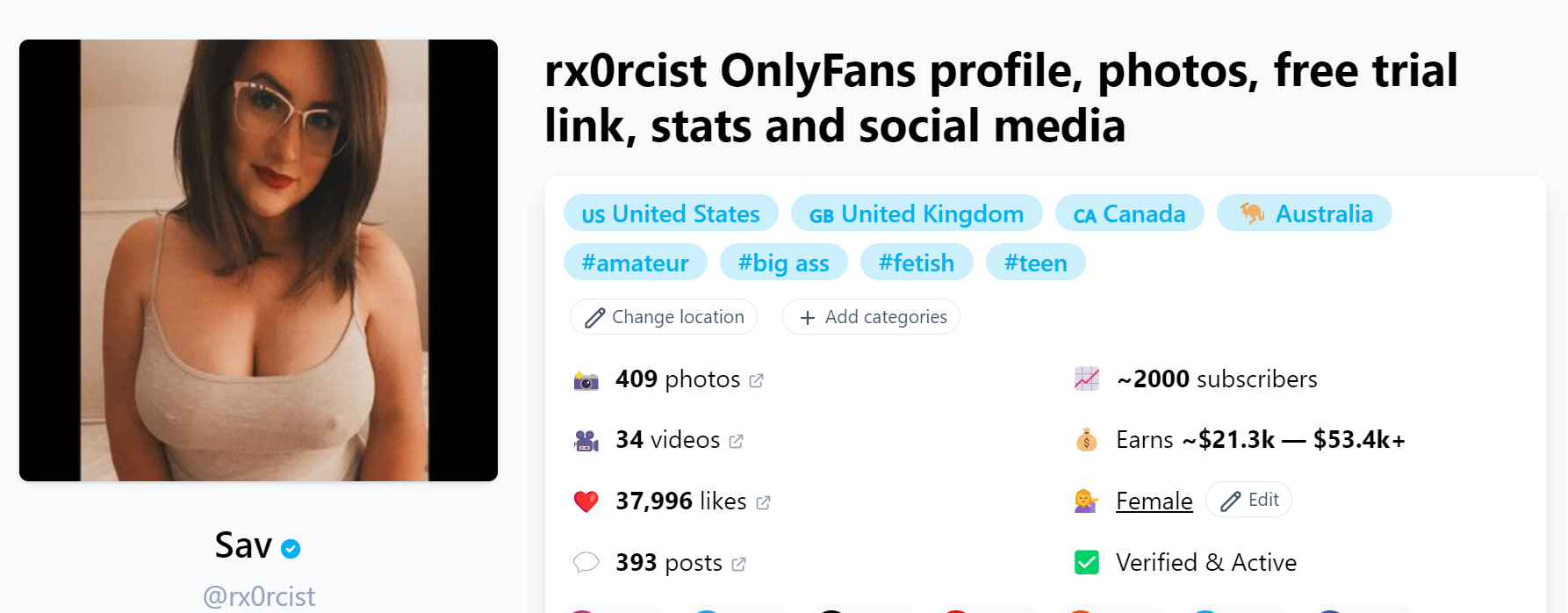Click the money bag icon beside earnings

pyautogui.click(x=1086, y=440)
